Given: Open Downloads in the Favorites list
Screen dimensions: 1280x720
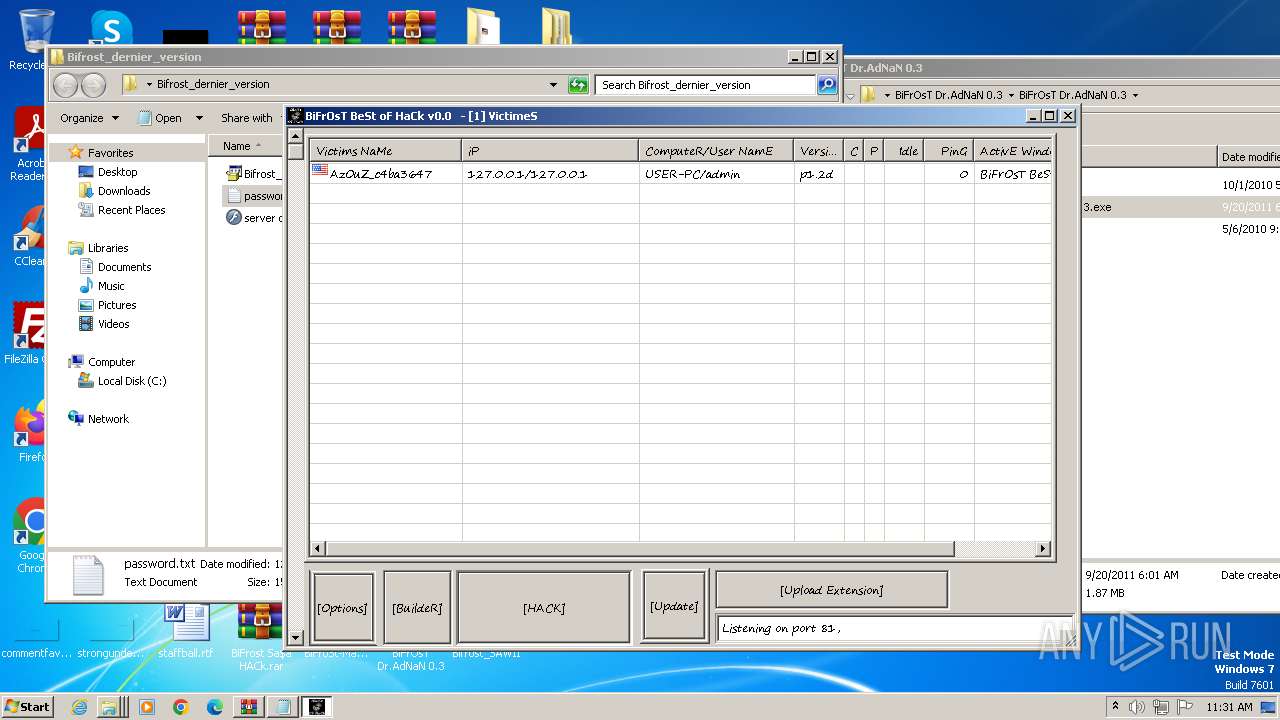Looking at the screenshot, I should tap(124, 191).
